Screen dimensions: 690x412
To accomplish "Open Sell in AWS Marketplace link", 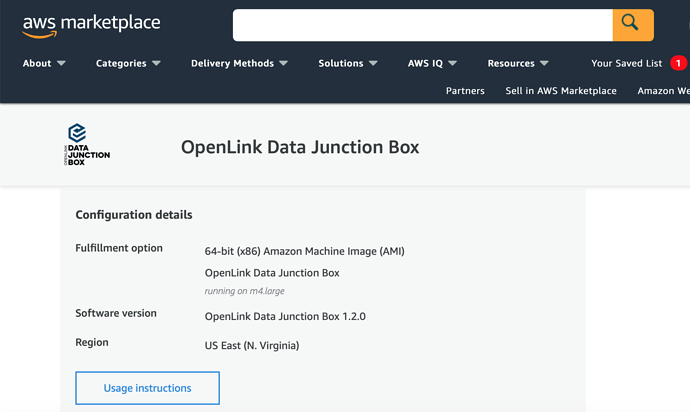I will point(561,91).
